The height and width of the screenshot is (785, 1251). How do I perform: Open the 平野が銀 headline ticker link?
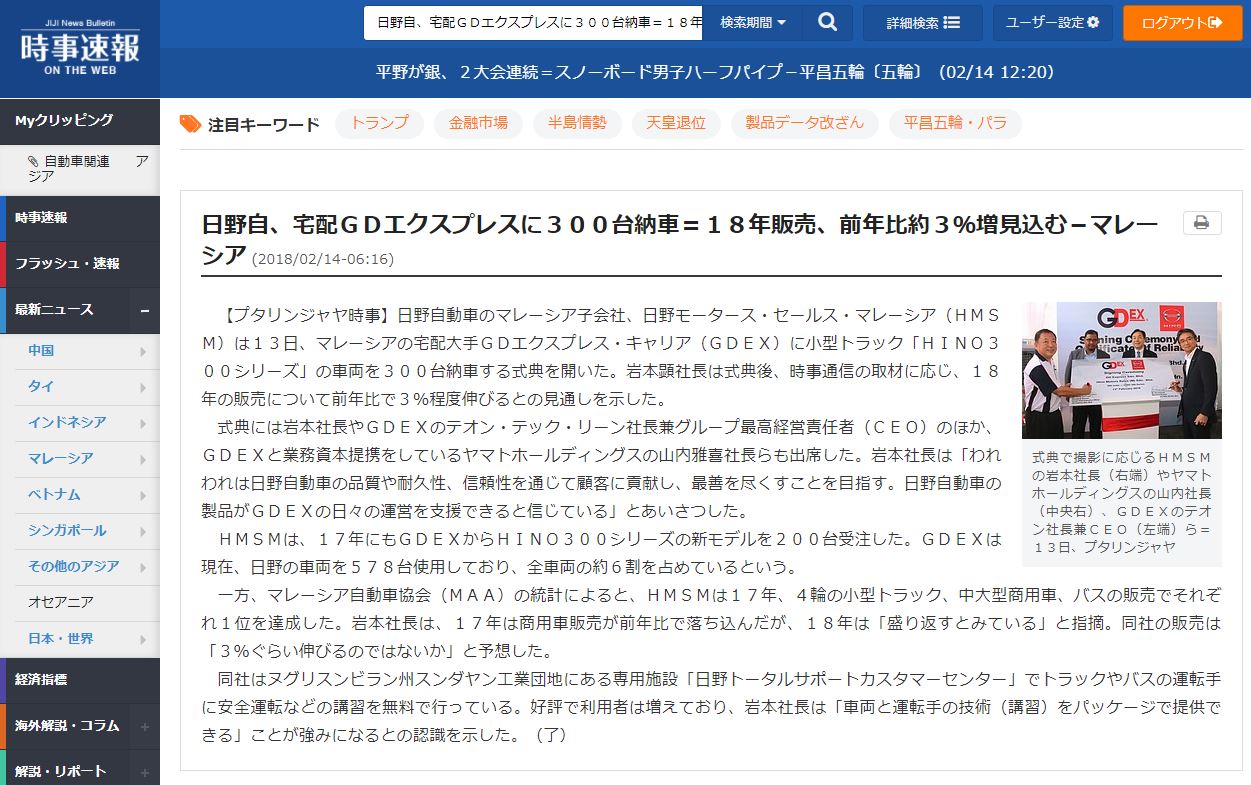715,72
